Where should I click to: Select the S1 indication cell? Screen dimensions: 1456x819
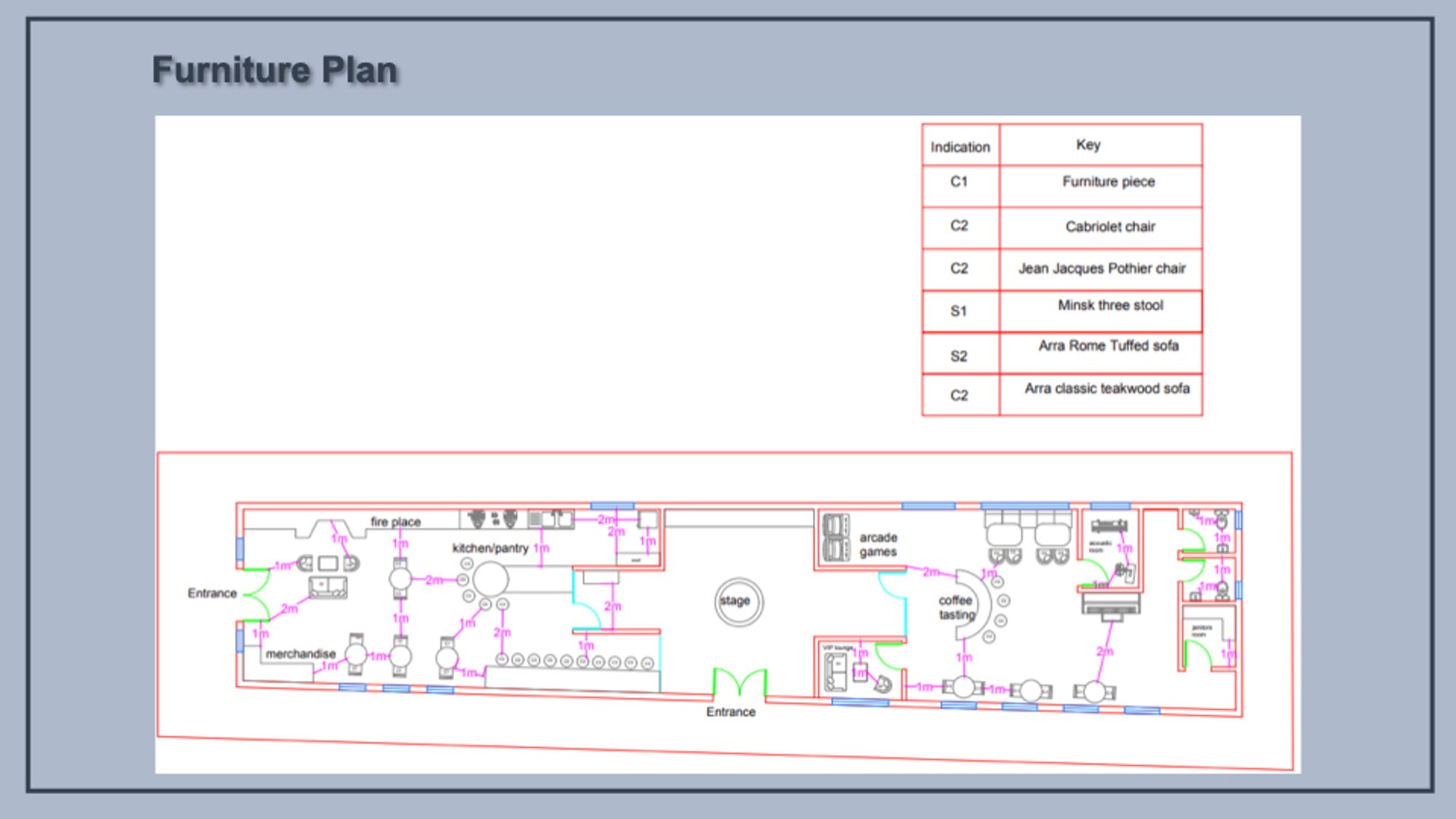[x=960, y=312]
